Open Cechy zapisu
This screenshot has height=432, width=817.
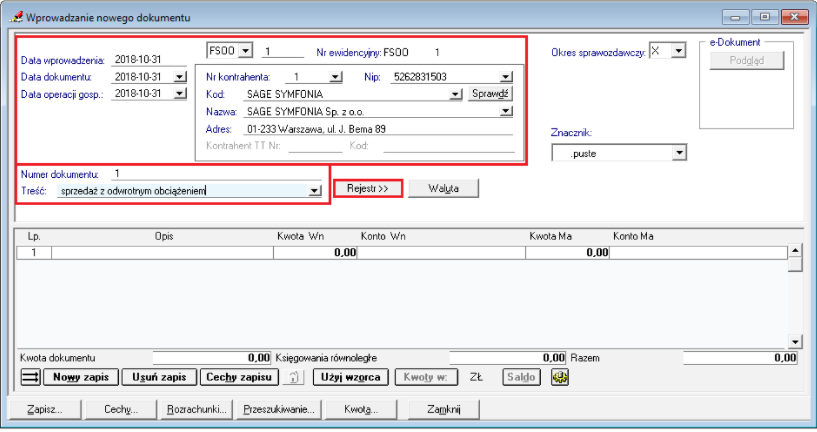click(239, 377)
